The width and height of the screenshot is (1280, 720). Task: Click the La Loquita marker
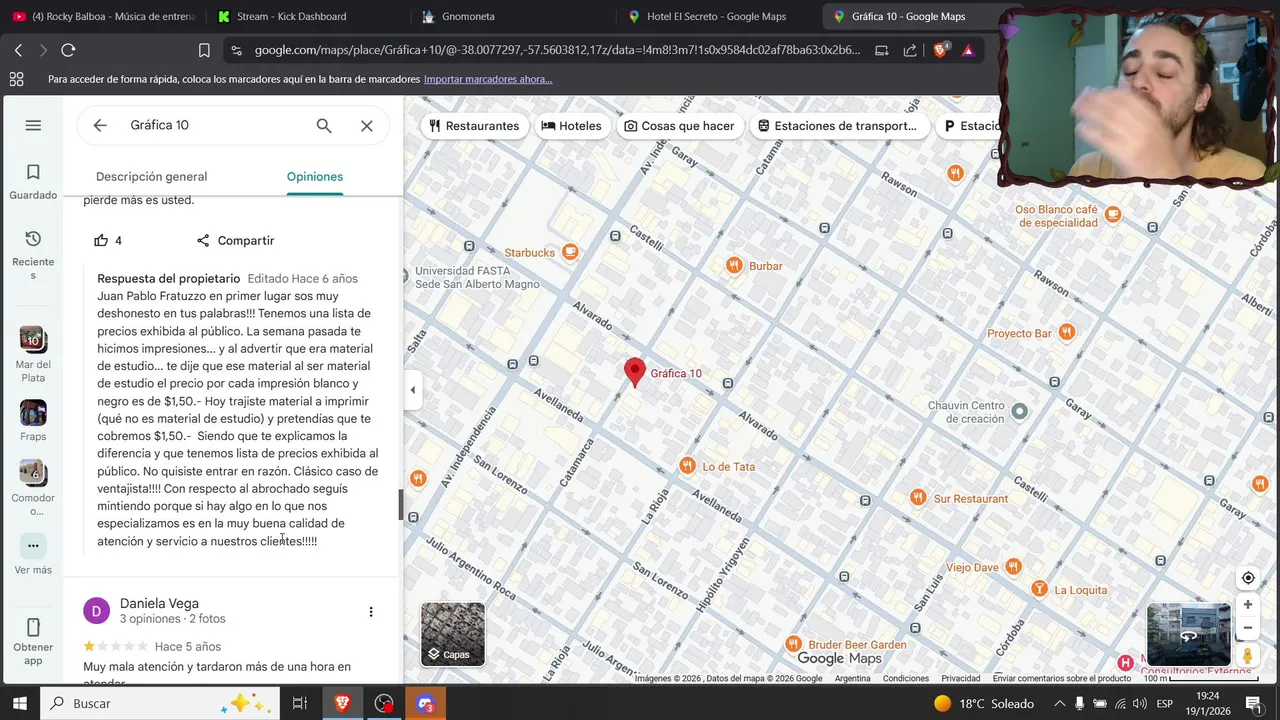1039,589
